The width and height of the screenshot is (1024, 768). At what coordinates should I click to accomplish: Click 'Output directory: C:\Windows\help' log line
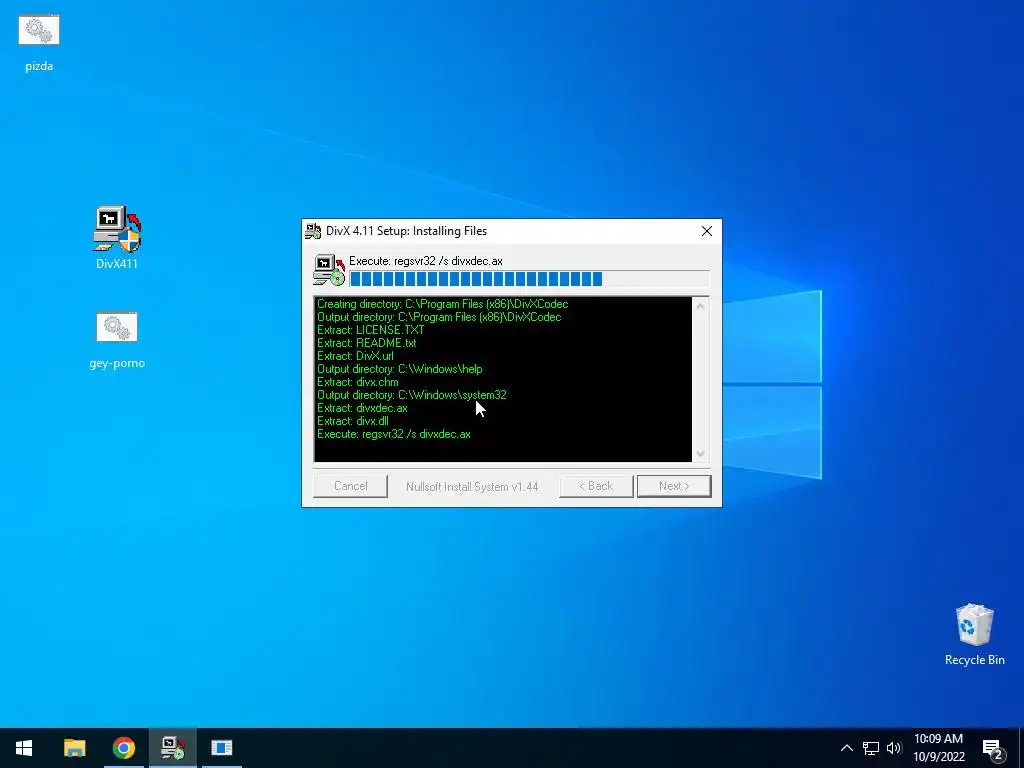click(x=400, y=369)
